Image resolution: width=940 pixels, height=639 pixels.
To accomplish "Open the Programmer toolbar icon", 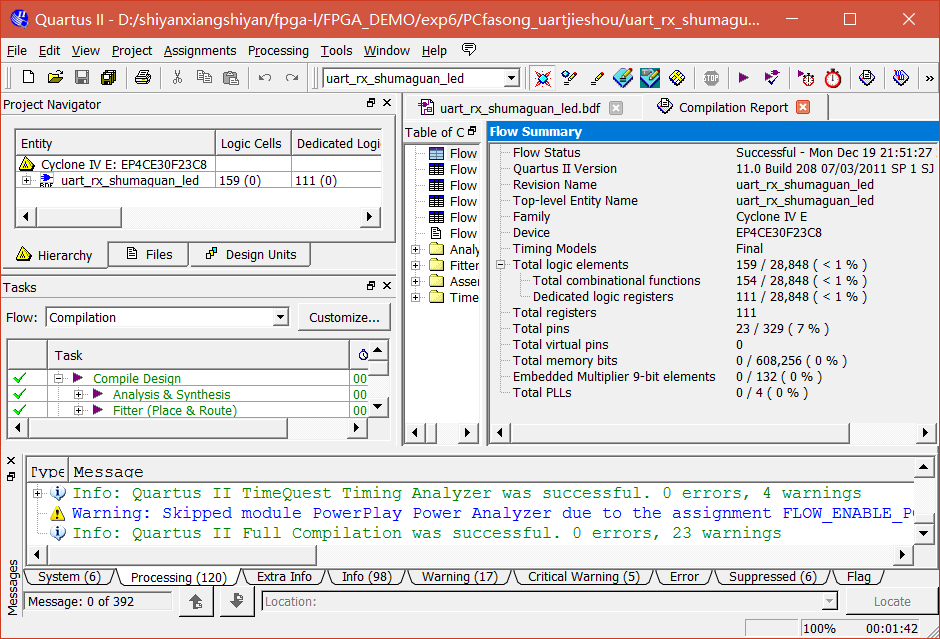I will [x=900, y=78].
